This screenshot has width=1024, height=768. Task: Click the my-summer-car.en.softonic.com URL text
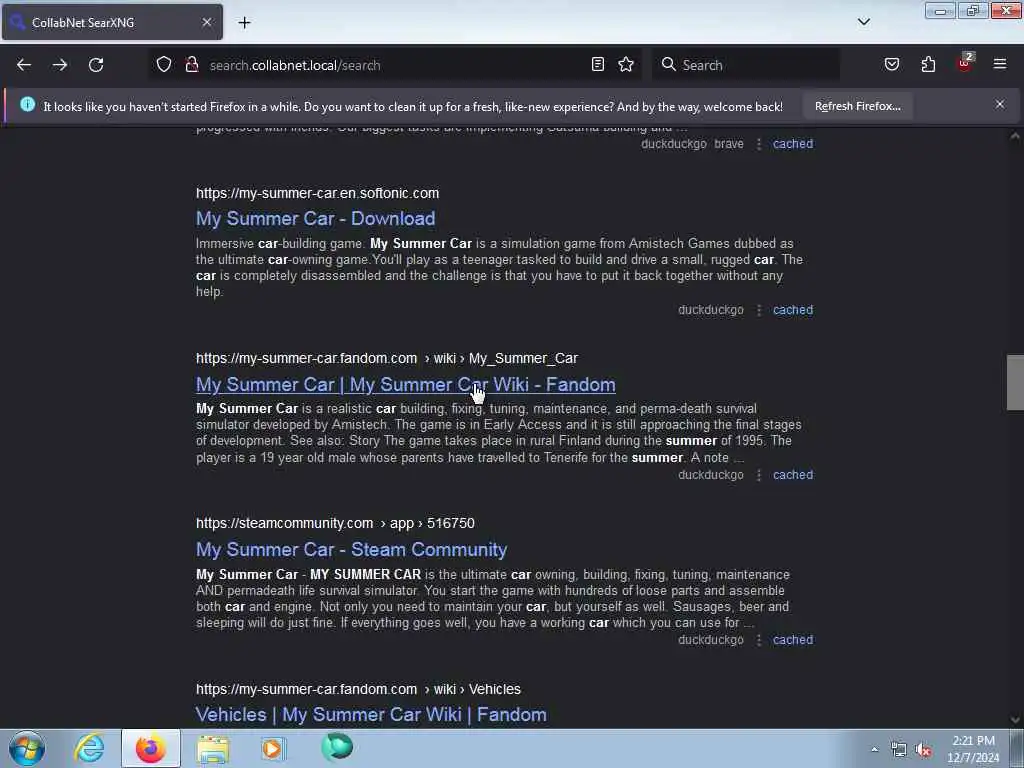pos(317,193)
